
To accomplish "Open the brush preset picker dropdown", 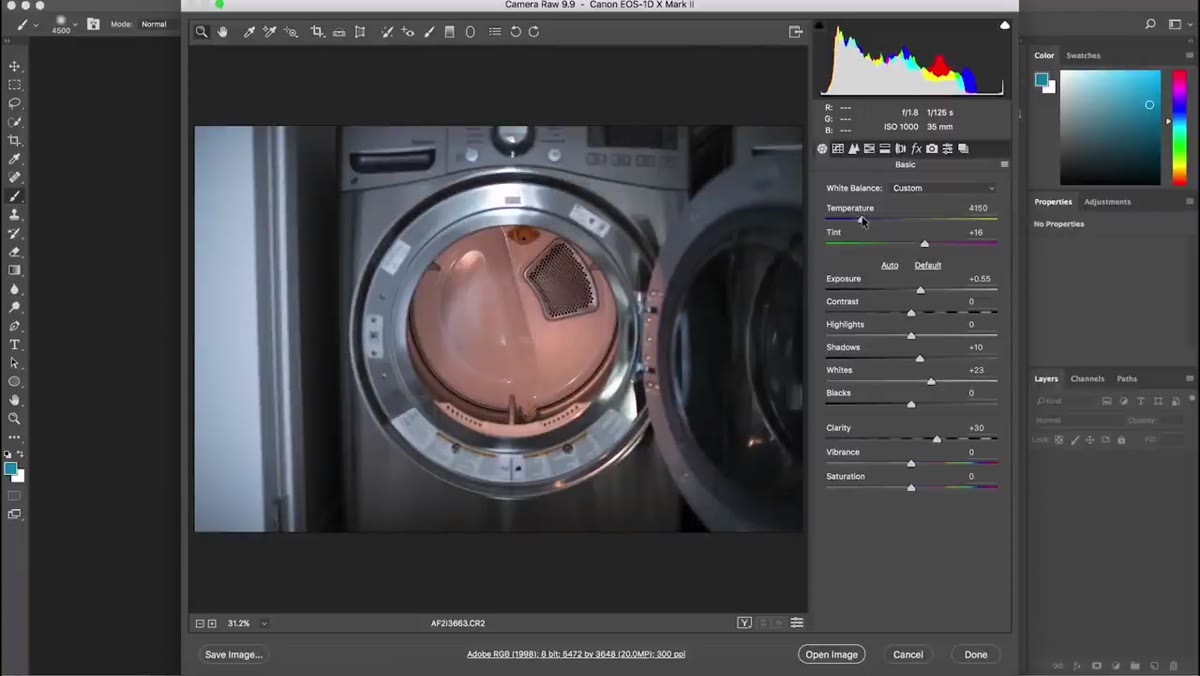I will (76, 24).
